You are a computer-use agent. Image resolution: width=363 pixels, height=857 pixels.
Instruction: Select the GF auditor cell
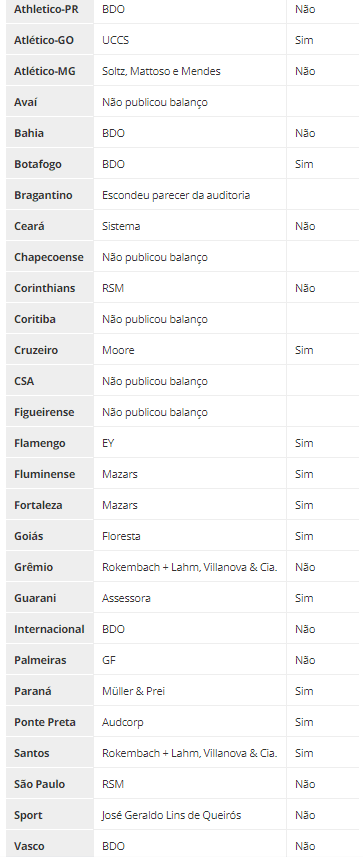(x=190, y=660)
